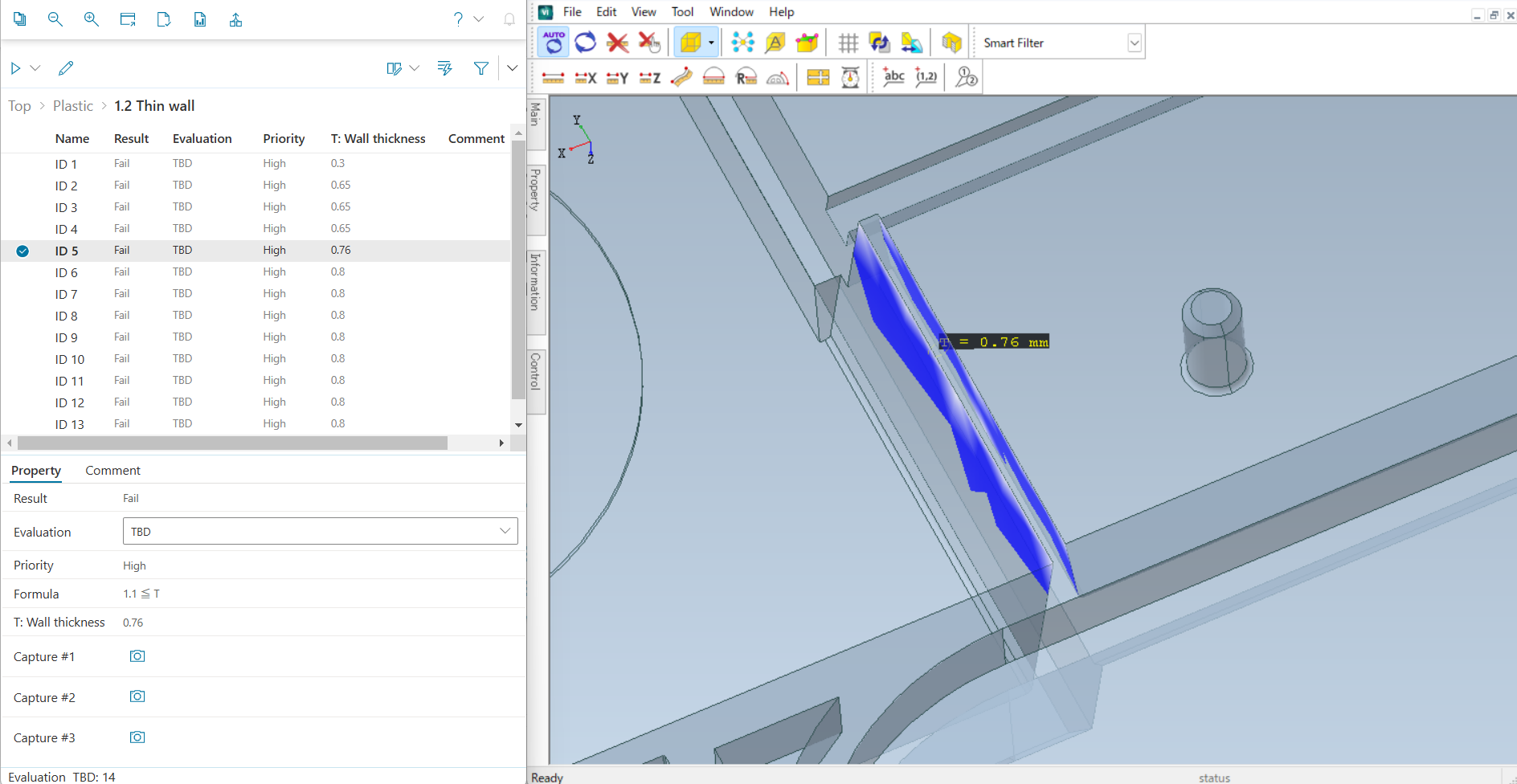This screenshot has width=1517, height=784.
Task: Add a text annotation with abc tool
Action: pos(893,77)
